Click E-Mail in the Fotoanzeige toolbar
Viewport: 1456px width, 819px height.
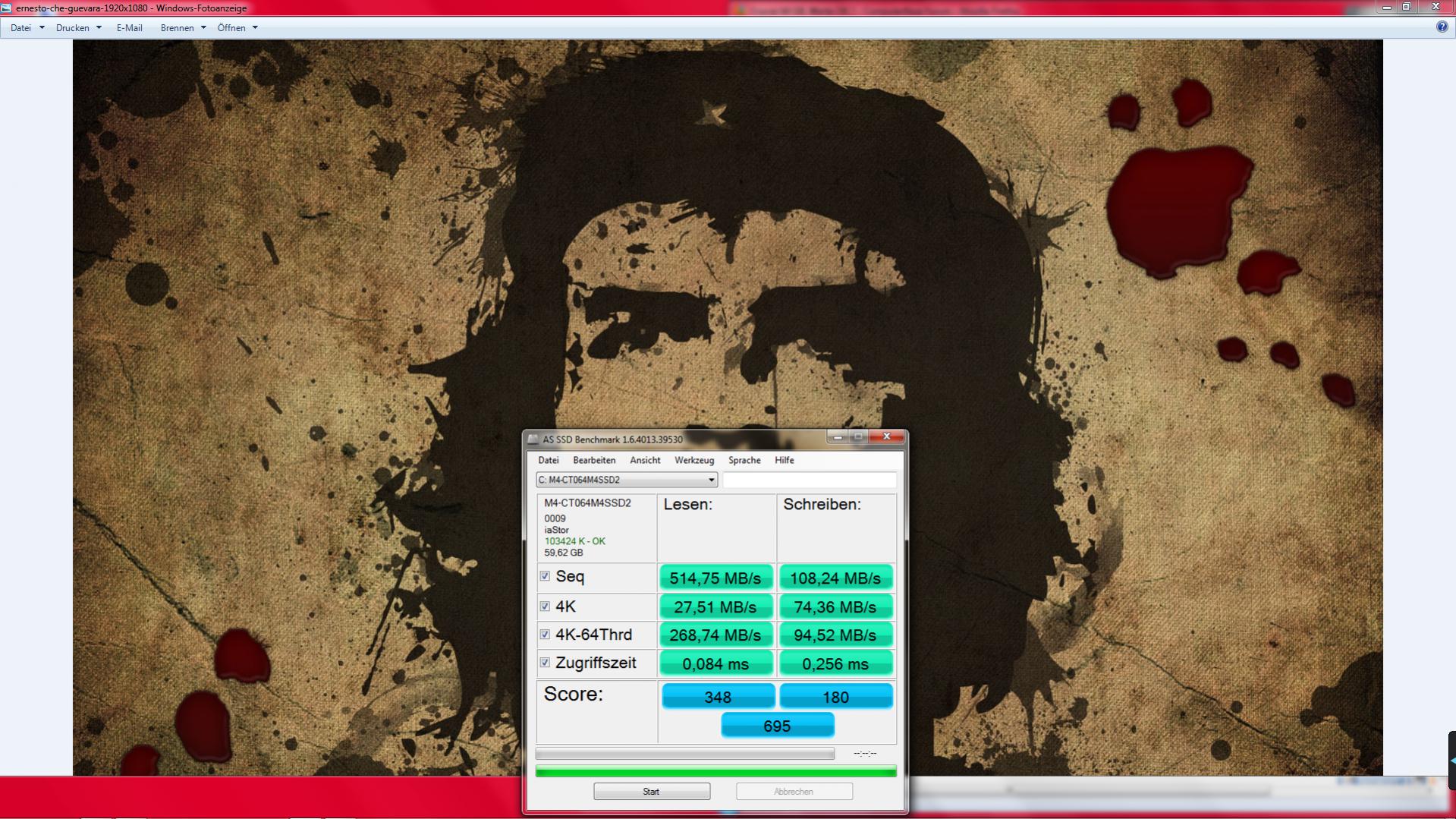point(130,28)
